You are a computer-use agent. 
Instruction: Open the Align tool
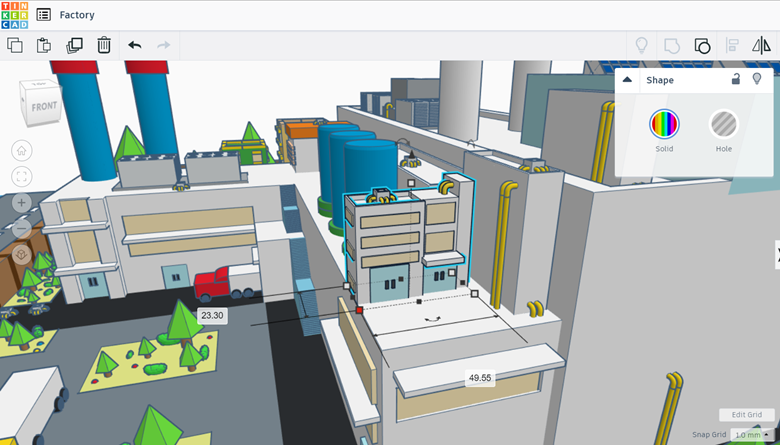coord(732,45)
